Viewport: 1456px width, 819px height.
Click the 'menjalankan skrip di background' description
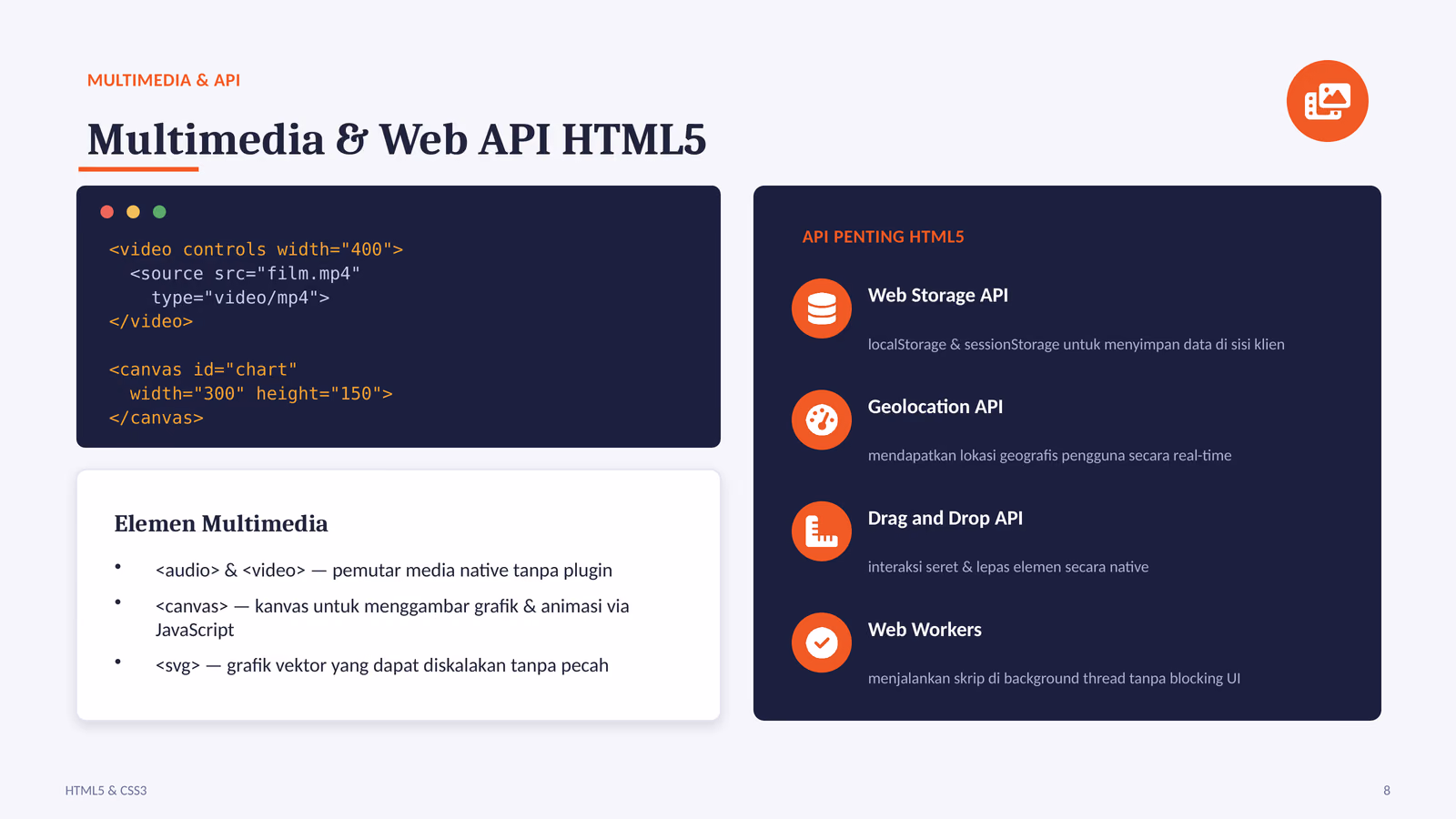pyautogui.click(x=1054, y=678)
